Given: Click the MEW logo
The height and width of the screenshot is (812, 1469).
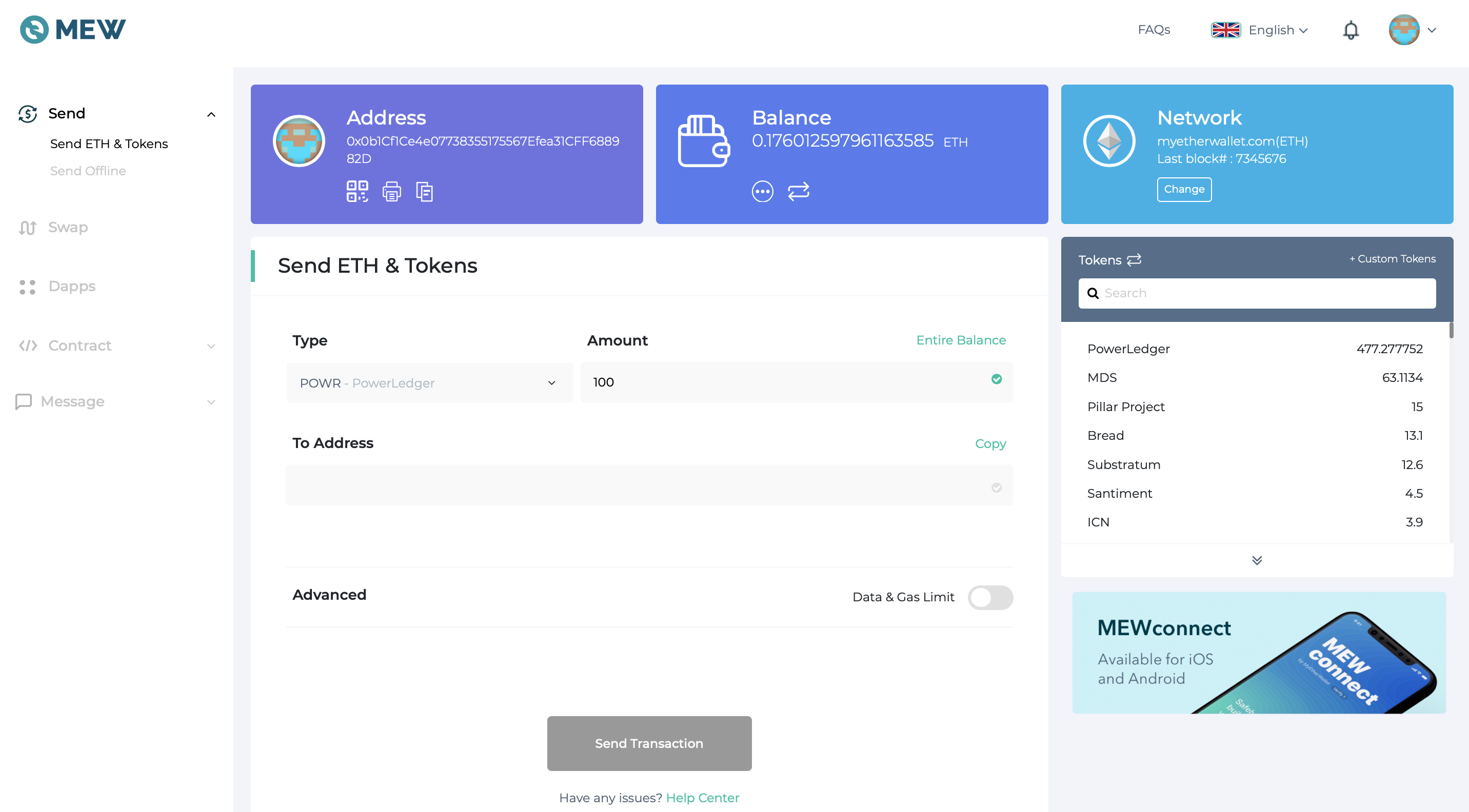Looking at the screenshot, I should 72,29.
